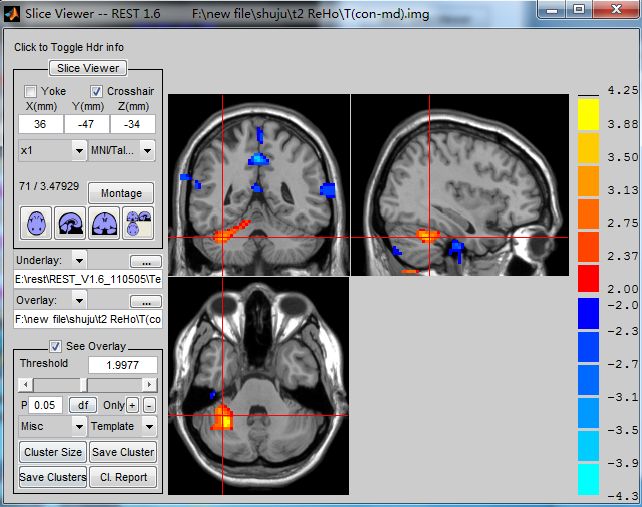Open the Misc dropdown
Image resolution: width=642 pixels, height=507 pixels.
[x=52, y=427]
